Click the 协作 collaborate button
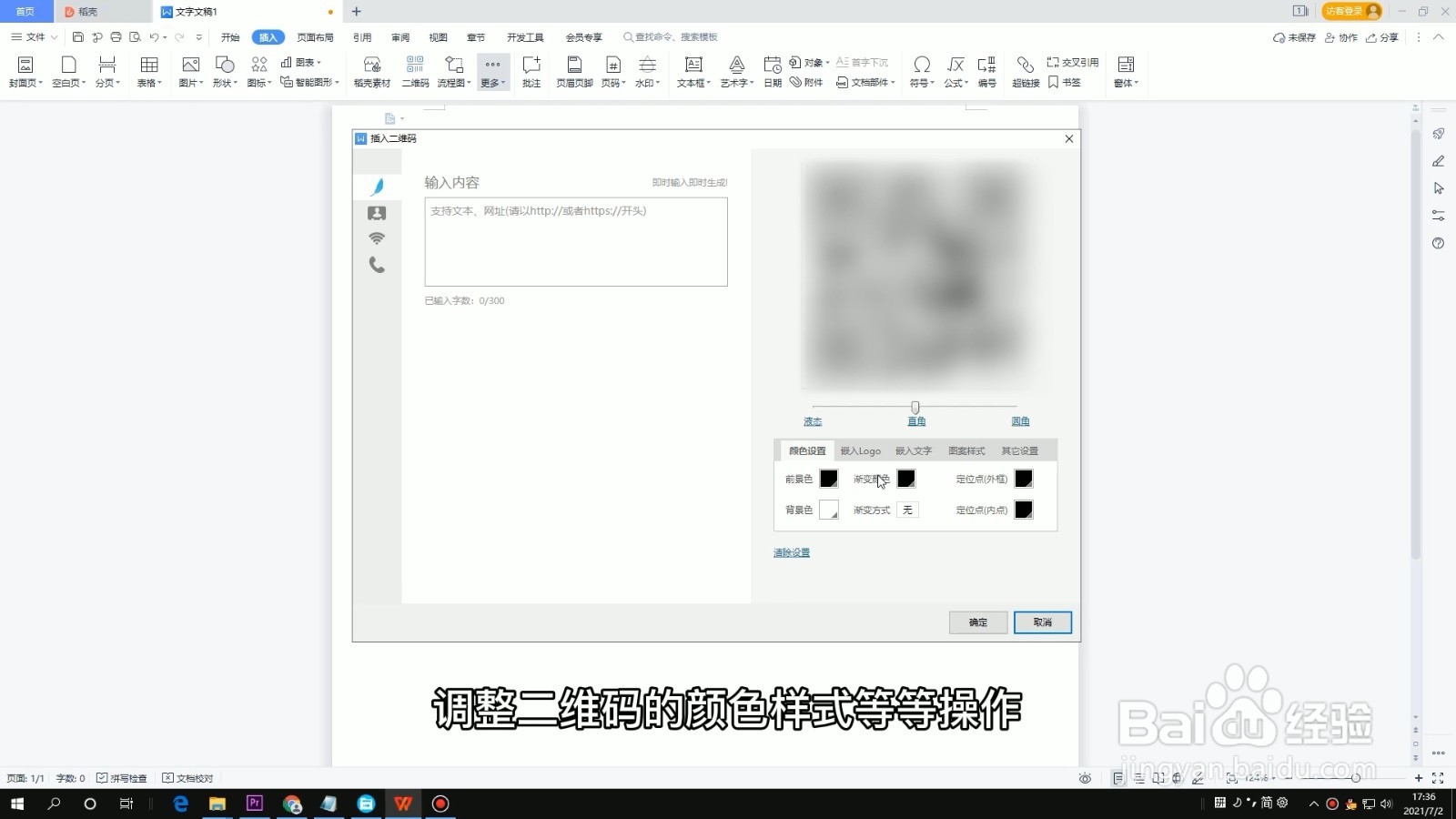The image size is (1456, 819). click(1340, 37)
